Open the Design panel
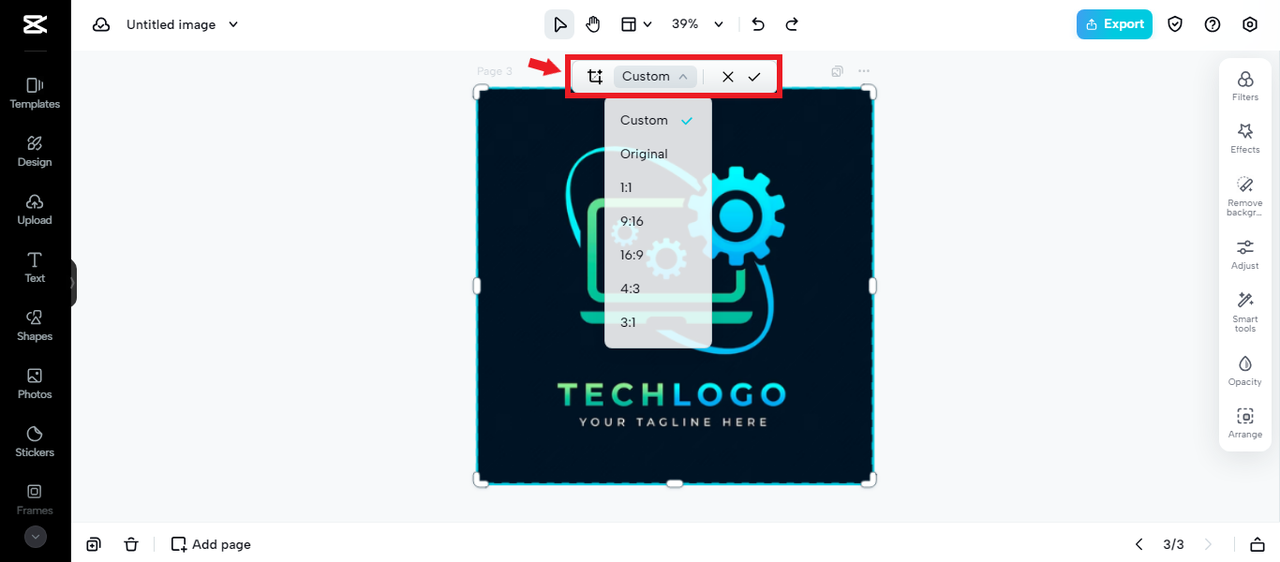The image size is (1280, 562). [35, 151]
